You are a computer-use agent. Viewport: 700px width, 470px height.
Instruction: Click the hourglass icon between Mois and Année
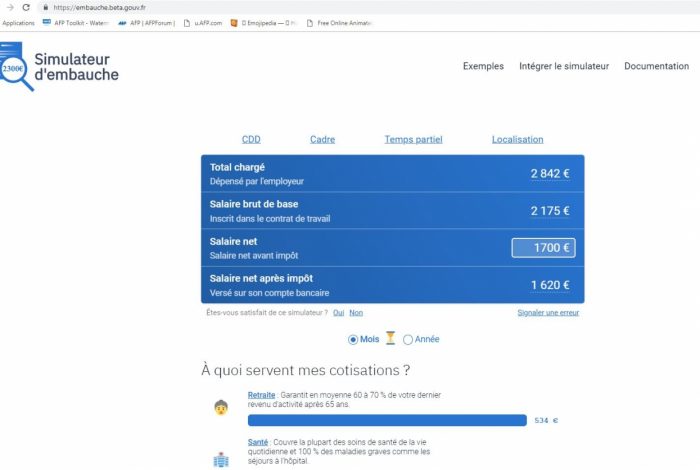(x=391, y=339)
